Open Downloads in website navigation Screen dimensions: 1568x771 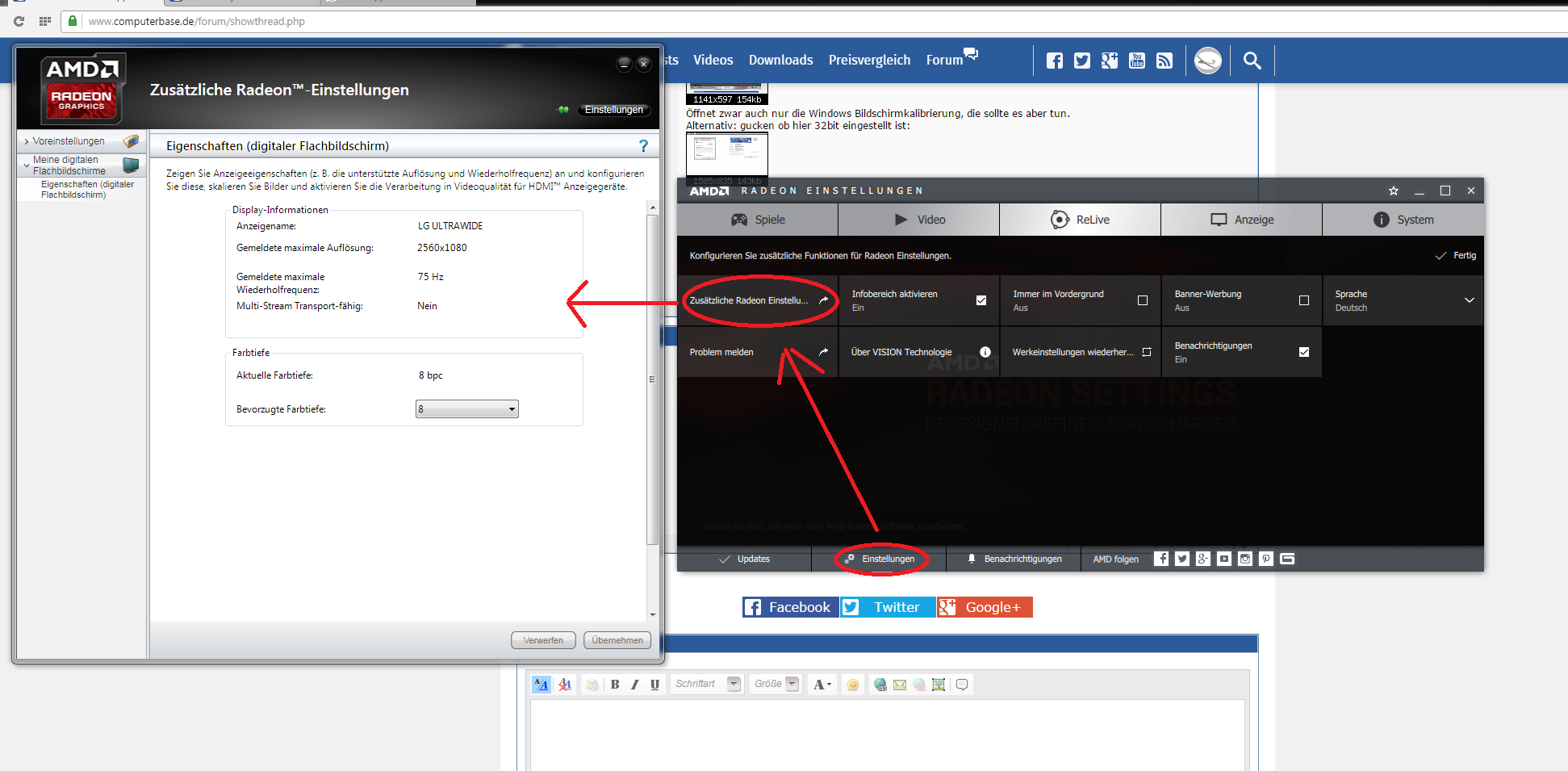[780, 61]
